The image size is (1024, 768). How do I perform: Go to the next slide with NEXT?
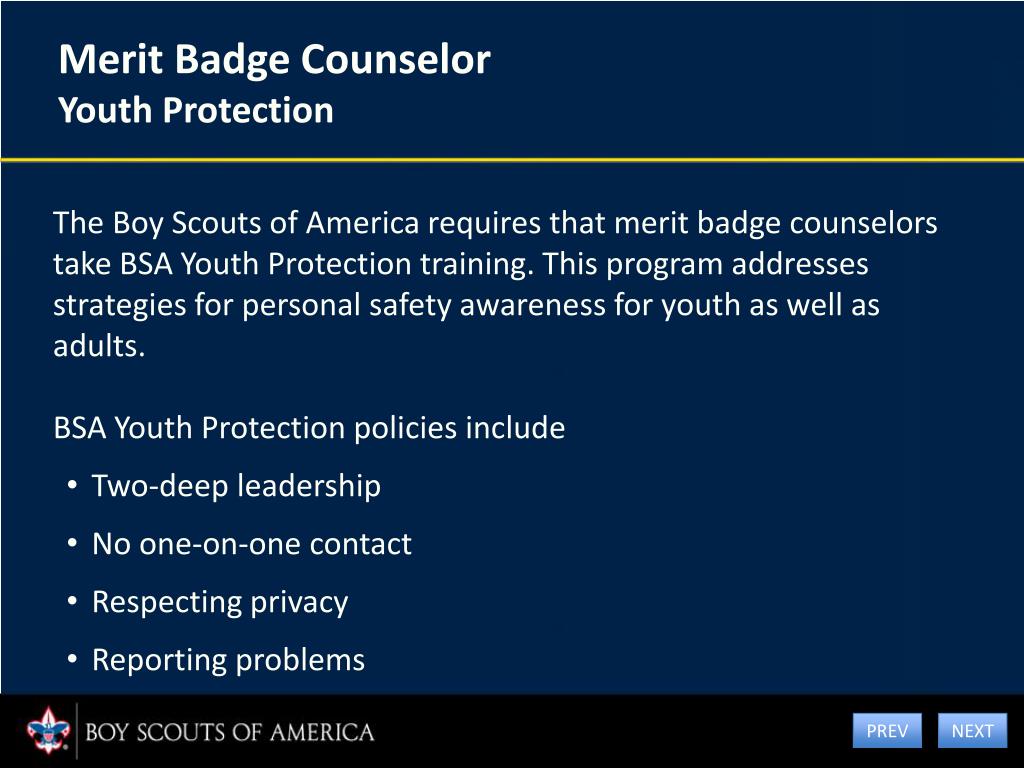click(972, 730)
